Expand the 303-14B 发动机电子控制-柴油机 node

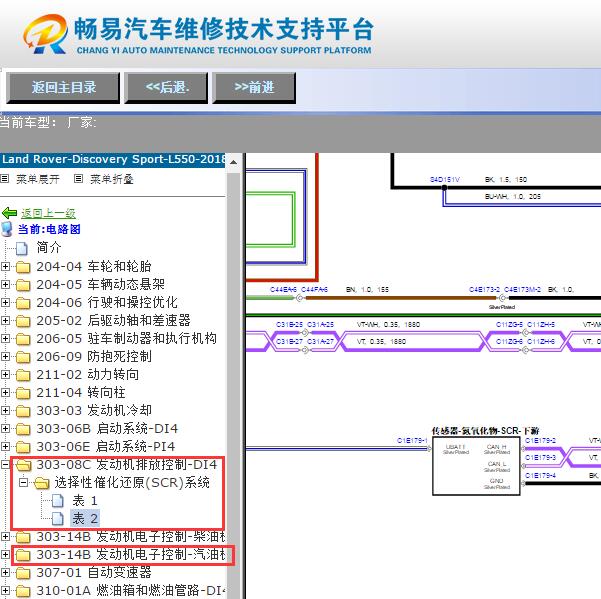click(x=5, y=537)
